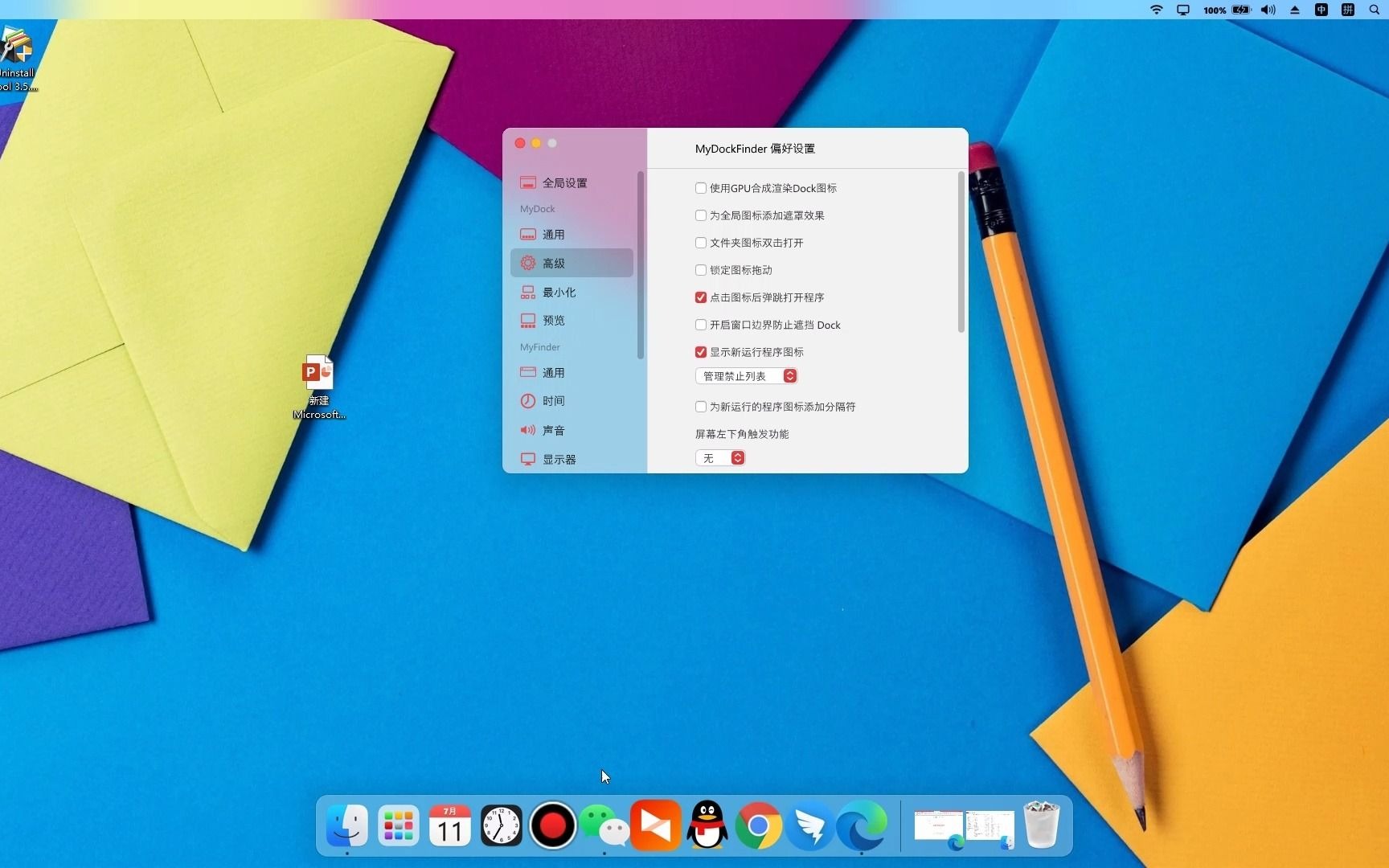Open the Trash from the dock
1389x868 pixels.
tap(1042, 826)
